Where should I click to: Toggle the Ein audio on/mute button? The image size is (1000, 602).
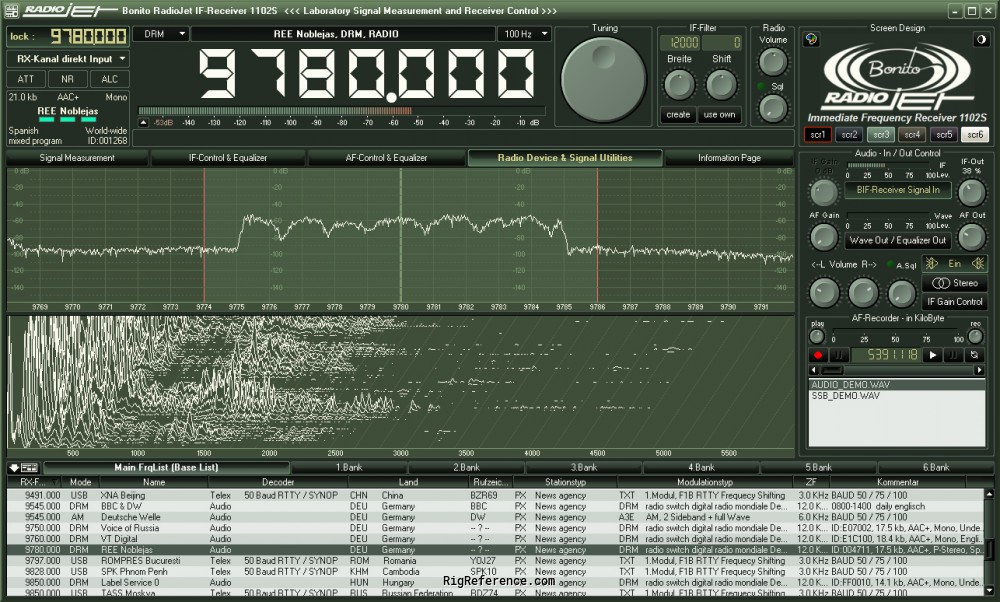coord(955,263)
